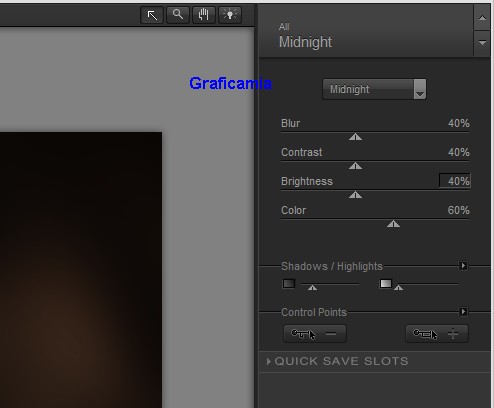Image resolution: width=494 pixels, height=408 pixels.
Task: Click the Brightness value field
Action: [x=455, y=181]
